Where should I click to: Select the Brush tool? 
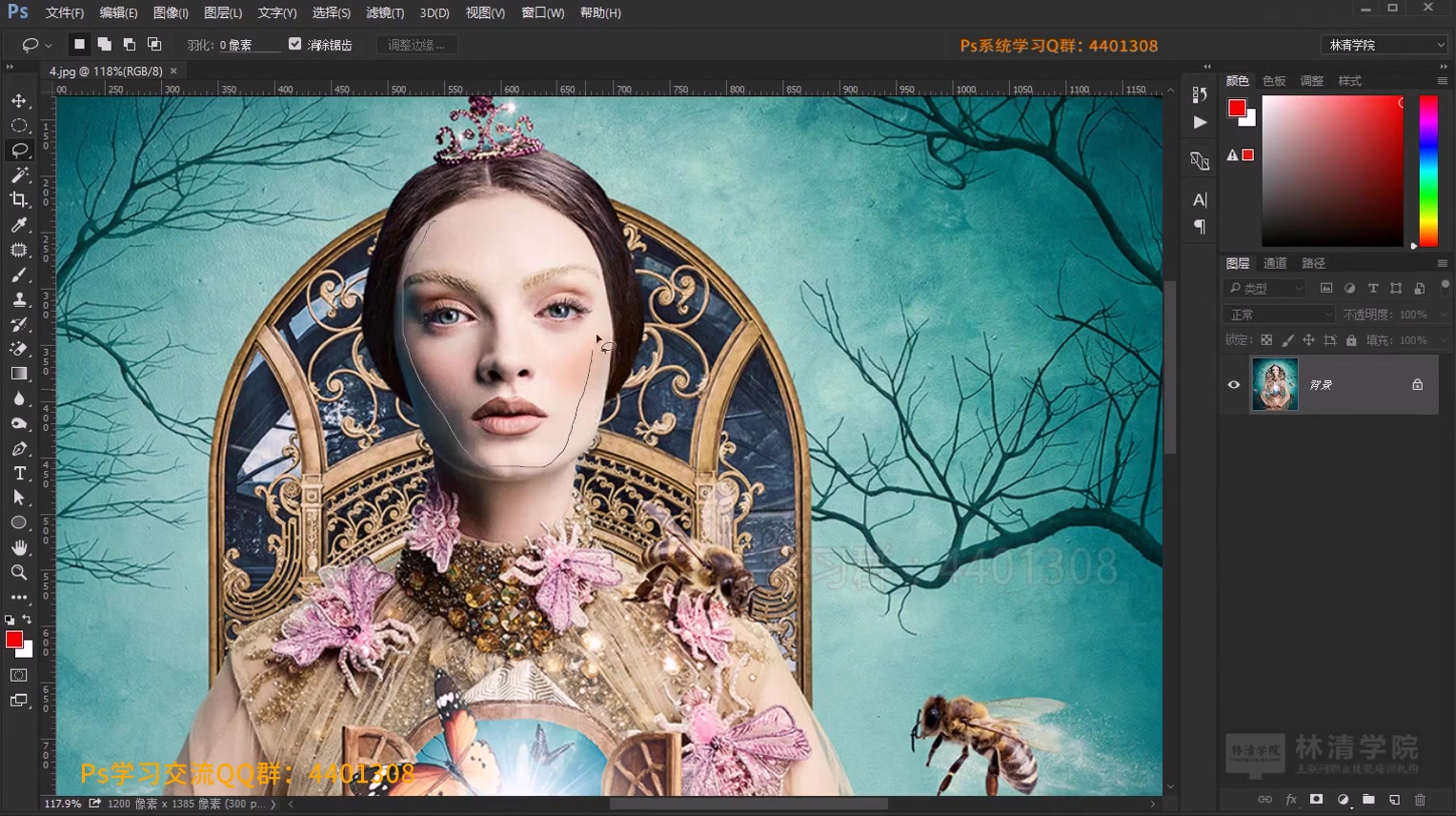click(19, 275)
